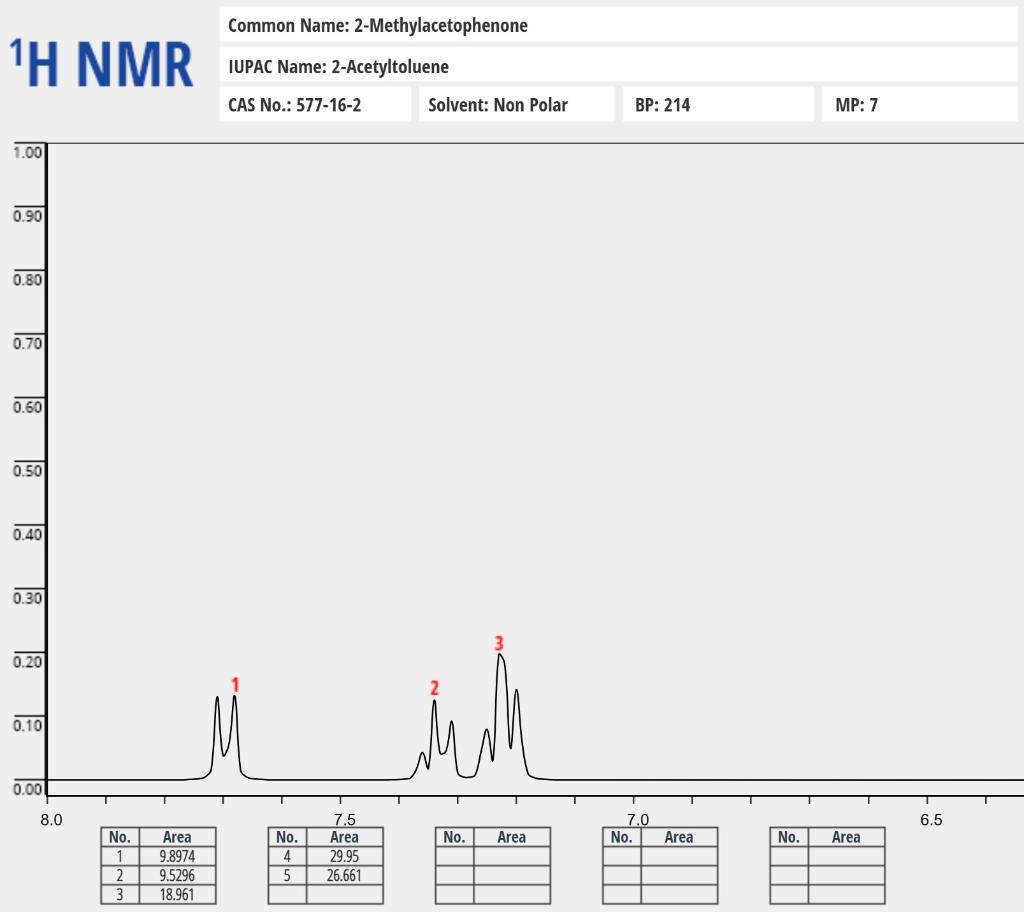Select the area value 9.8974 in row 1
This screenshot has height=912, width=1024.
[x=176, y=857]
